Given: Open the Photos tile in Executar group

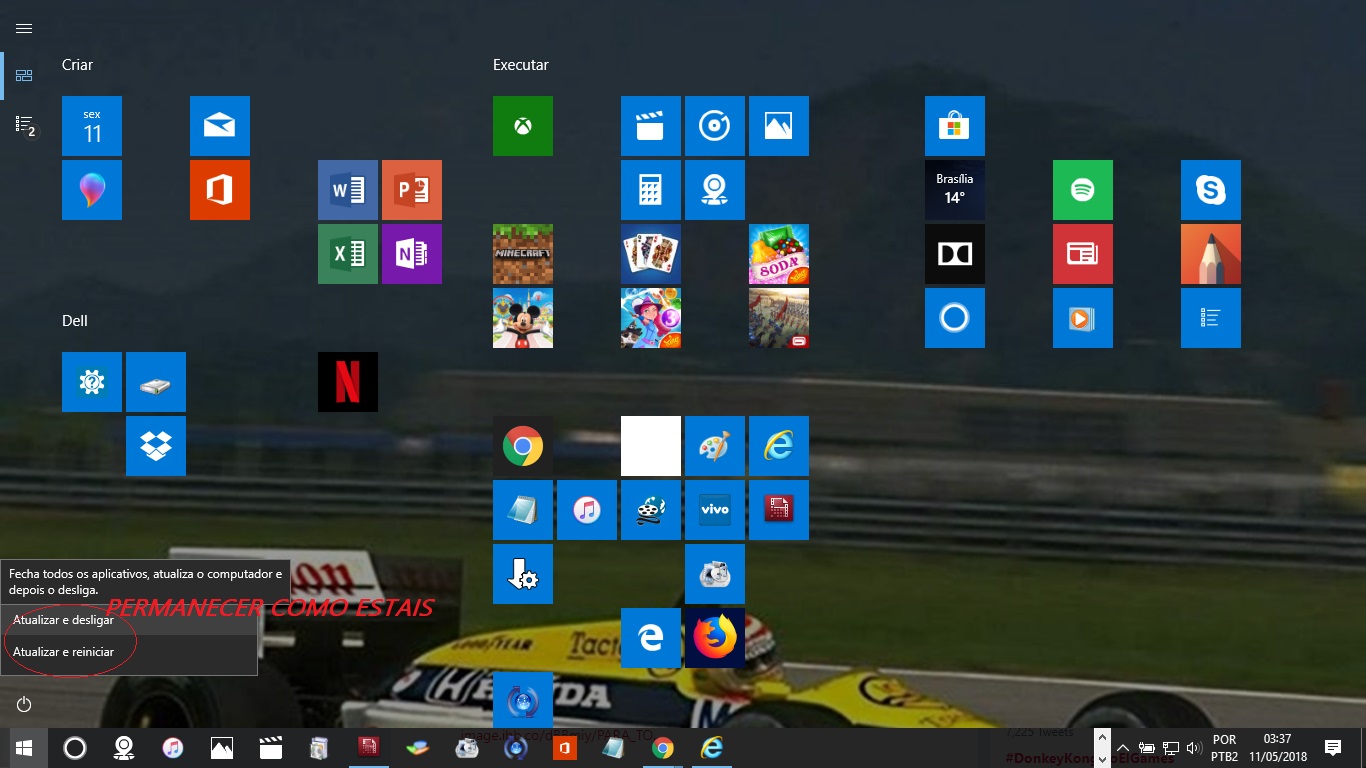Looking at the screenshot, I should 779,126.
